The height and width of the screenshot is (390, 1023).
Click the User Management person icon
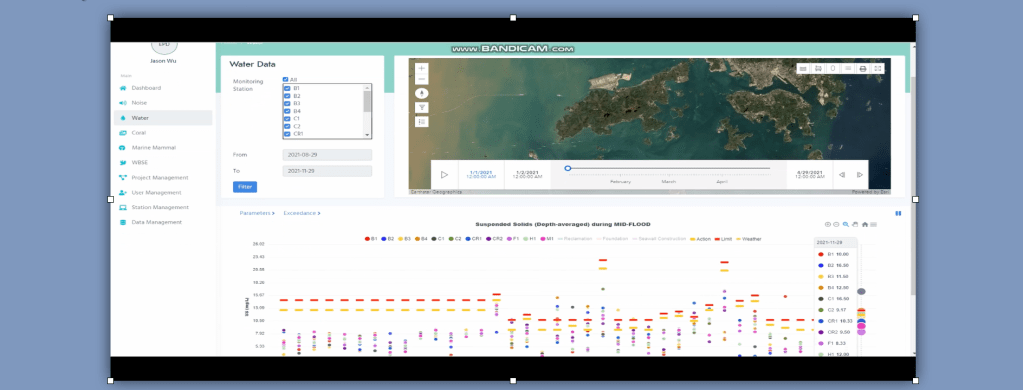(123, 192)
